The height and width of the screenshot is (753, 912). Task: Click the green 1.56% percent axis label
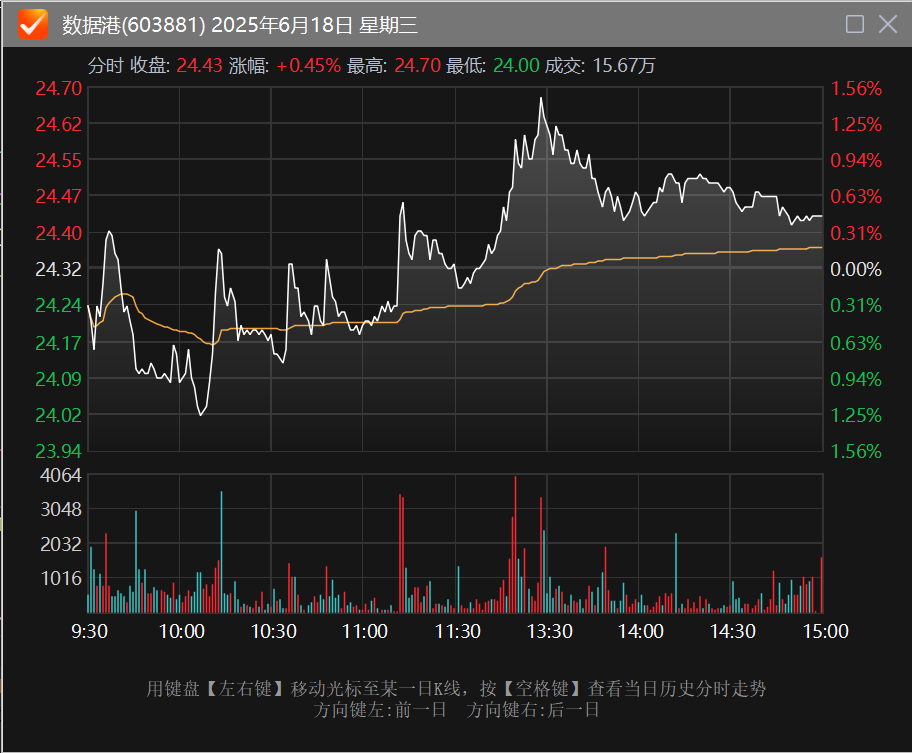pos(856,451)
